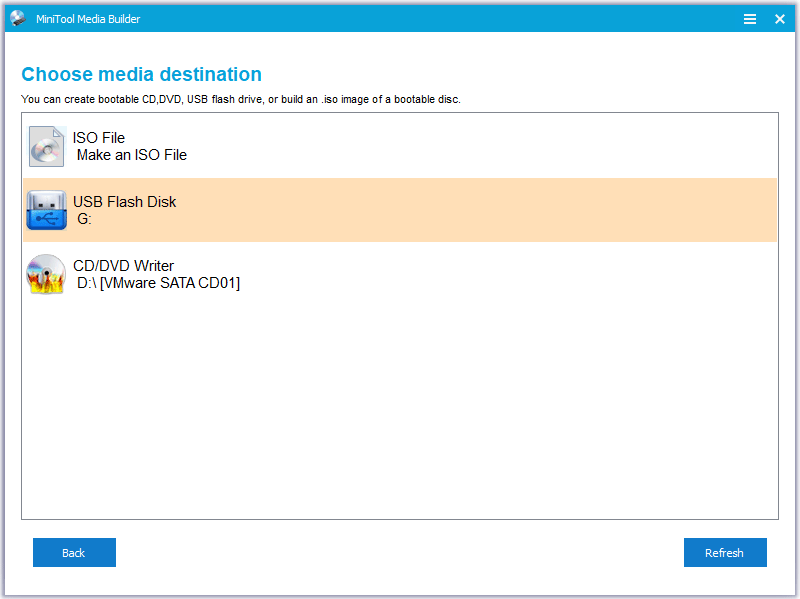The height and width of the screenshot is (599, 800).
Task: Select the ISO File label
Action: (99, 138)
